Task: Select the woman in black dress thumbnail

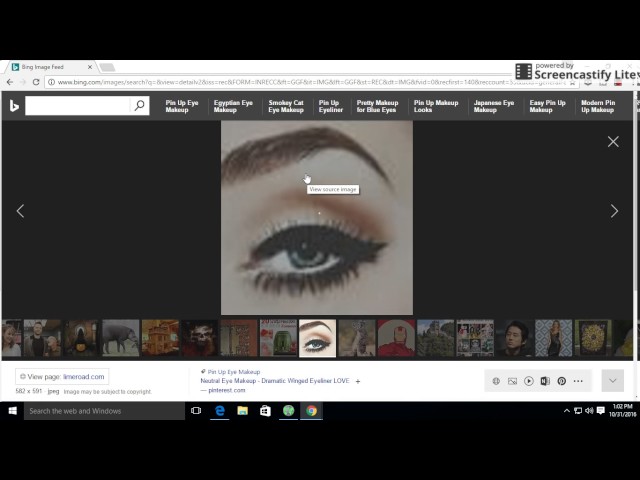Action: pyautogui.click(x=553, y=338)
